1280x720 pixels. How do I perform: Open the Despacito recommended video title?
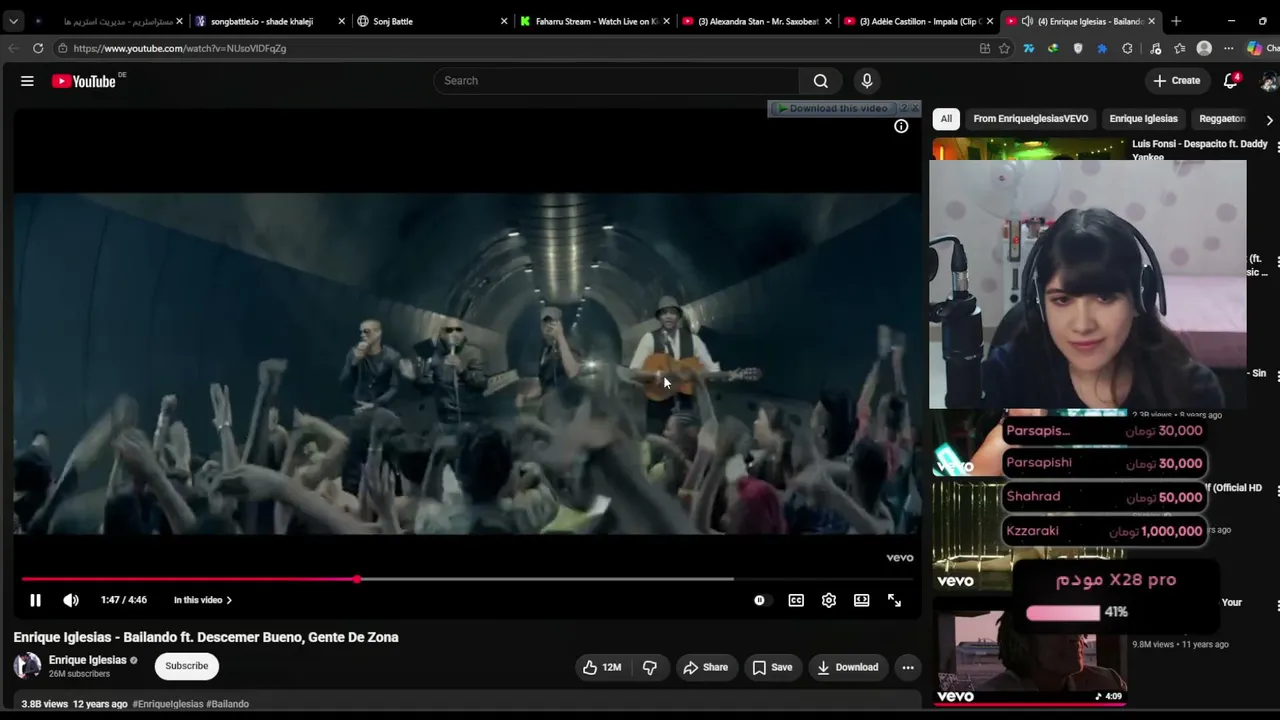[1200, 150]
